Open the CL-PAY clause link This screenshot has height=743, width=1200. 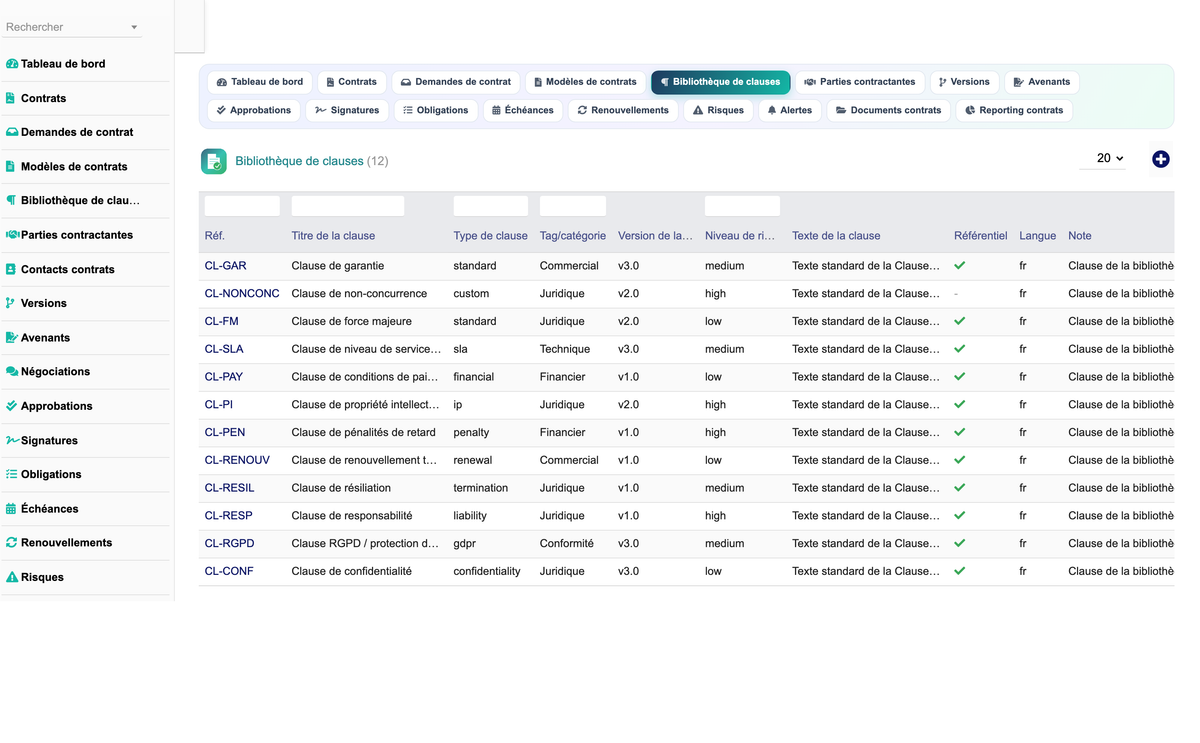click(224, 377)
